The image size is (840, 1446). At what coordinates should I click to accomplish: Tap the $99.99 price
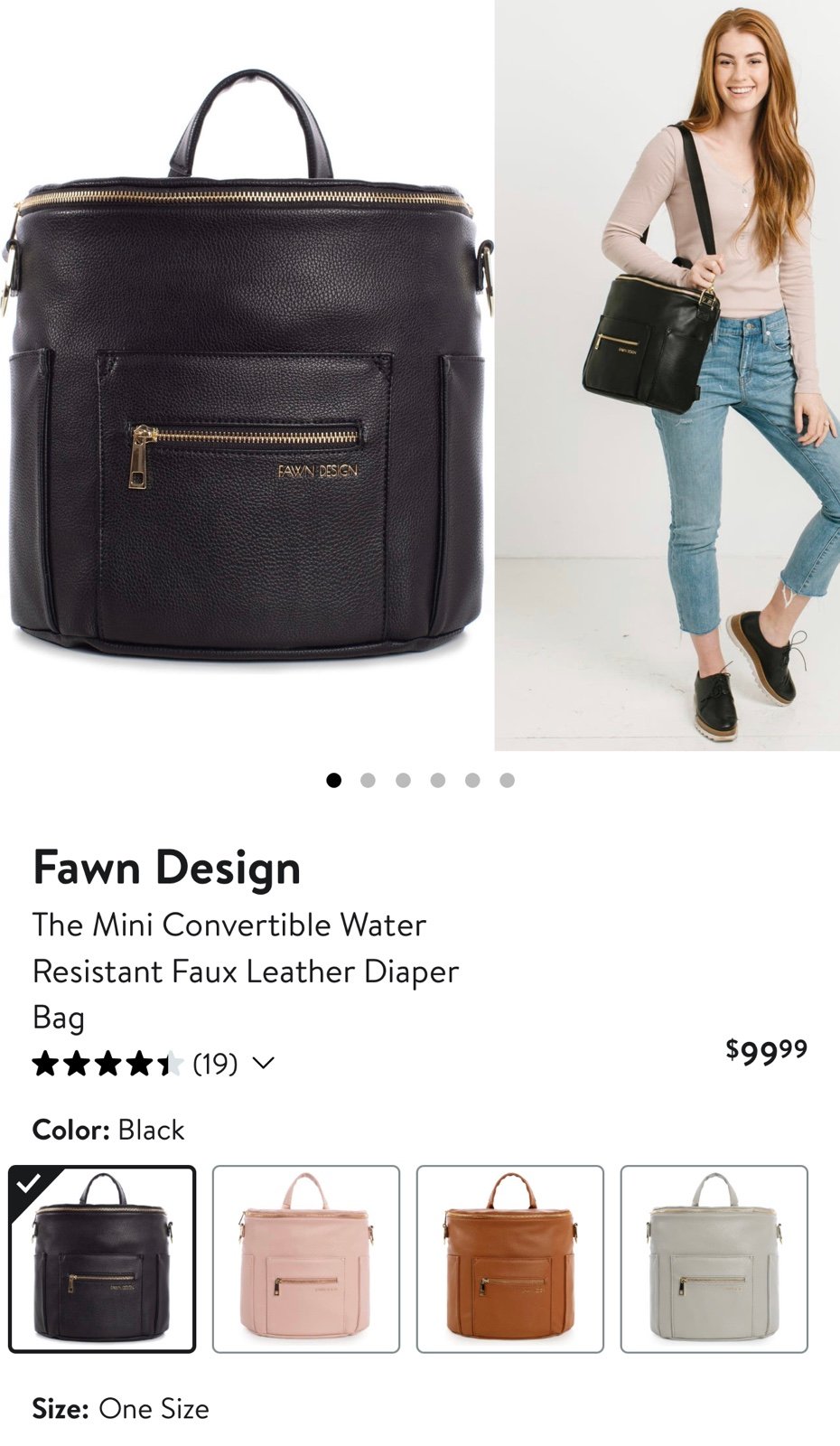click(x=767, y=1051)
